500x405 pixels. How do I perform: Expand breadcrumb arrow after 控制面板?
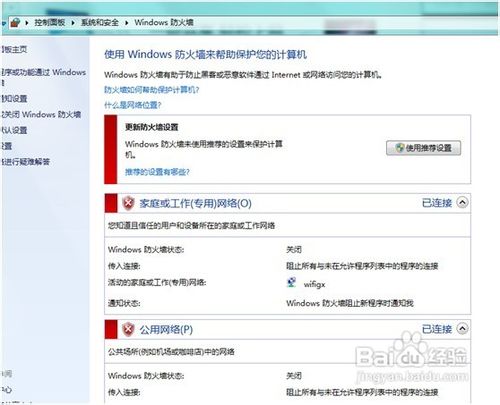point(73,23)
